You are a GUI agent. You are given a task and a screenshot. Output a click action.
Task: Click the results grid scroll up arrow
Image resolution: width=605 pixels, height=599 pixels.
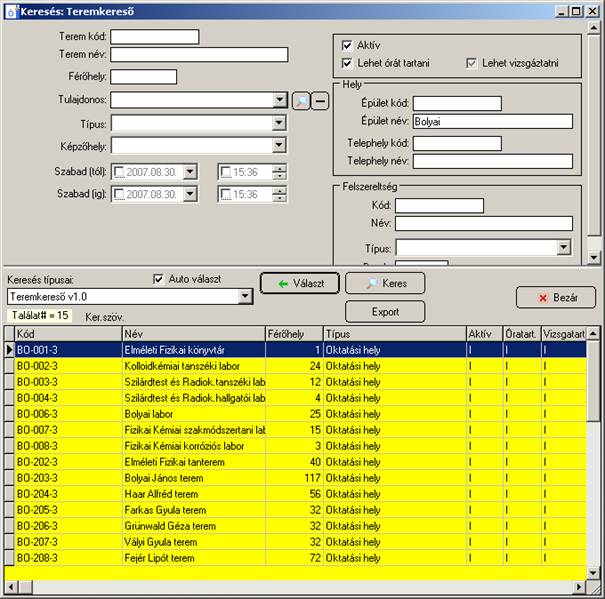tap(593, 333)
